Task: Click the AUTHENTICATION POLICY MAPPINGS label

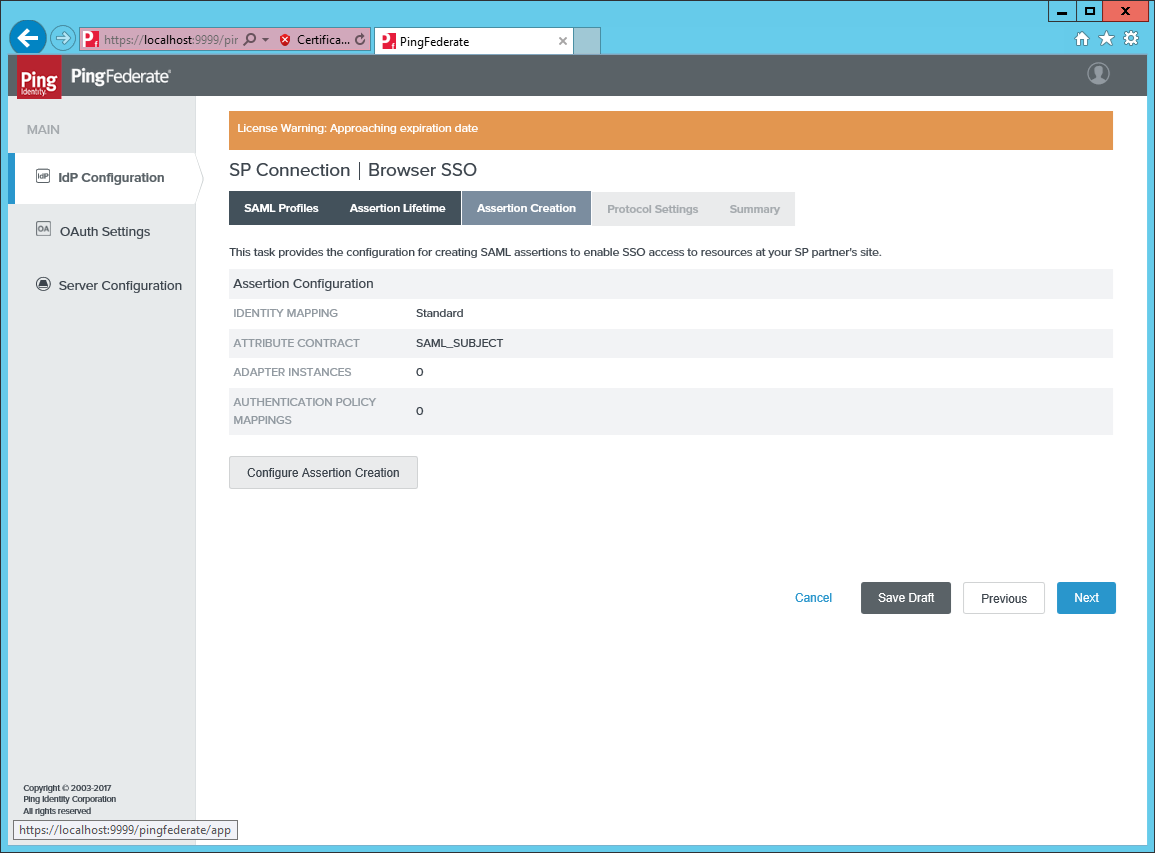Action: coord(305,411)
